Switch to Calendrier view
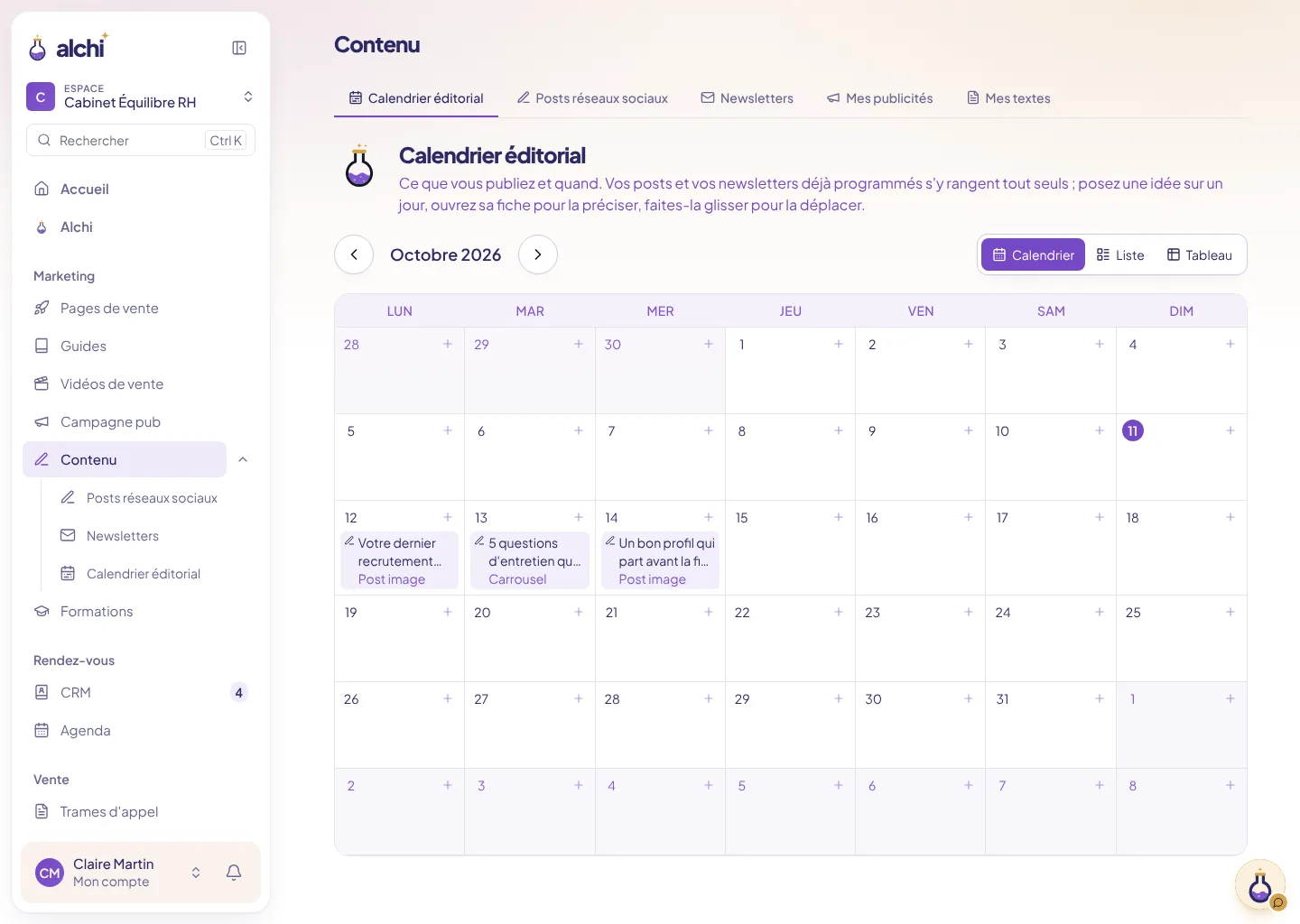This screenshot has width=1300, height=924. [x=1033, y=255]
